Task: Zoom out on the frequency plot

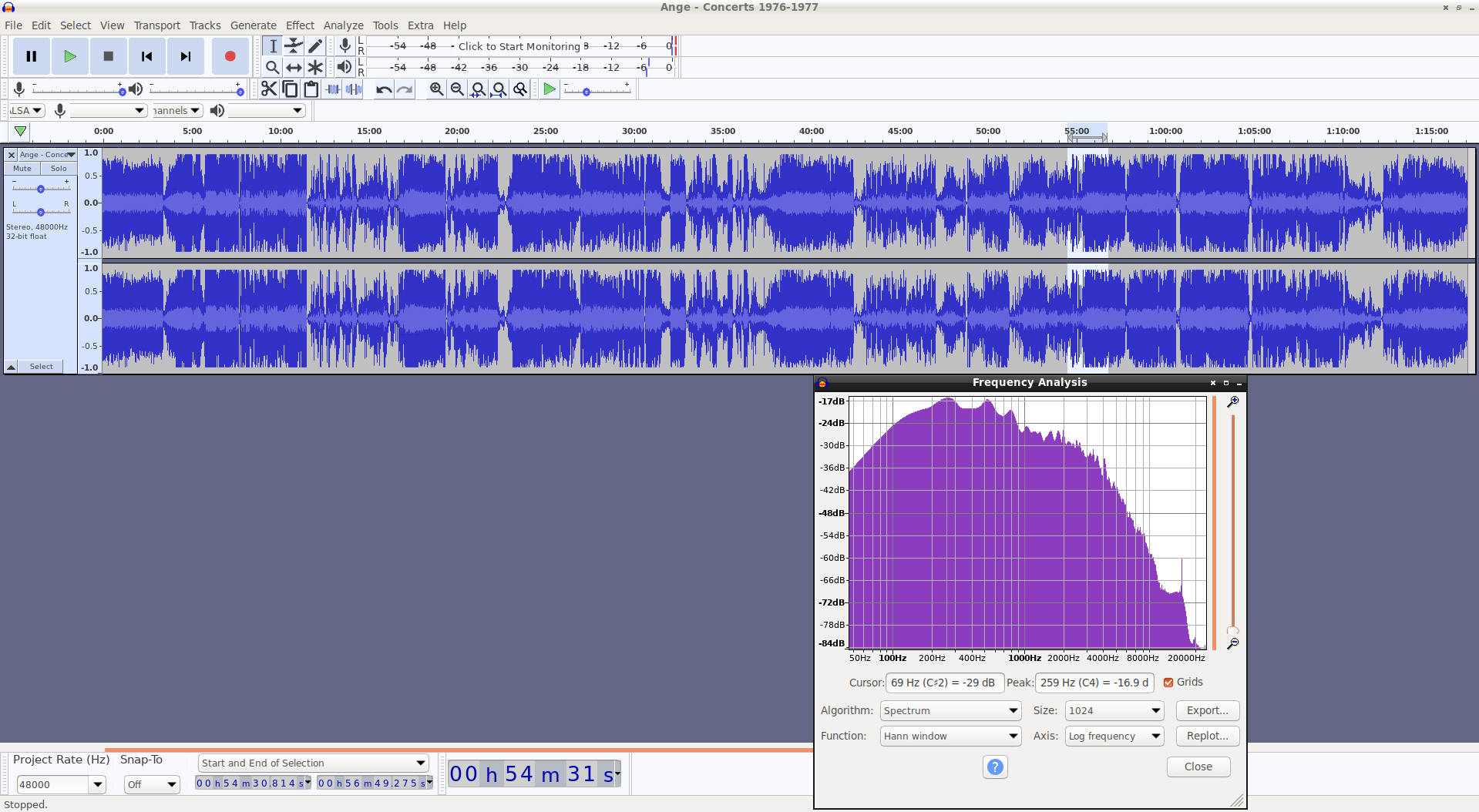Action: pos(1233,643)
